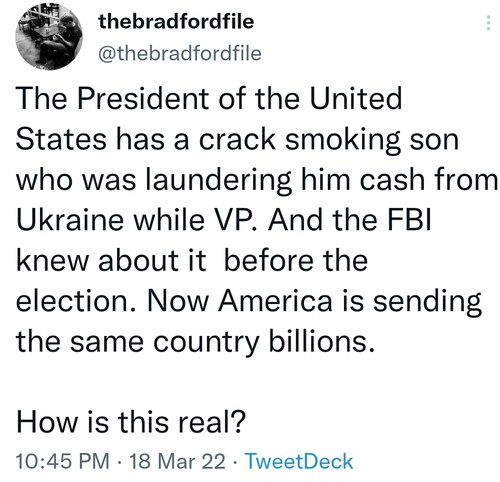Select the word 'billions.' ending the paragraph

pyautogui.click(x=322, y=341)
